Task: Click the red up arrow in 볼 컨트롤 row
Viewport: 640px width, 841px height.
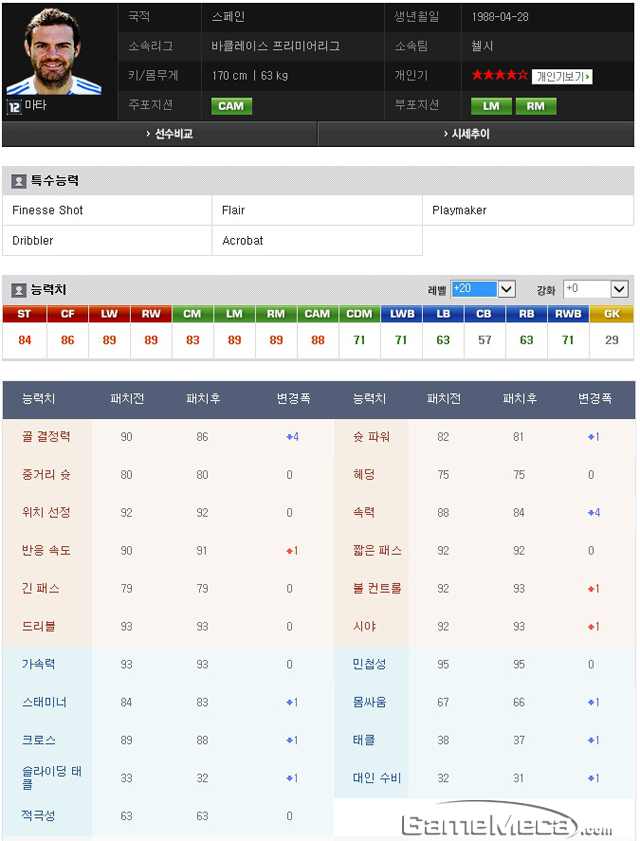Action: (x=590, y=589)
